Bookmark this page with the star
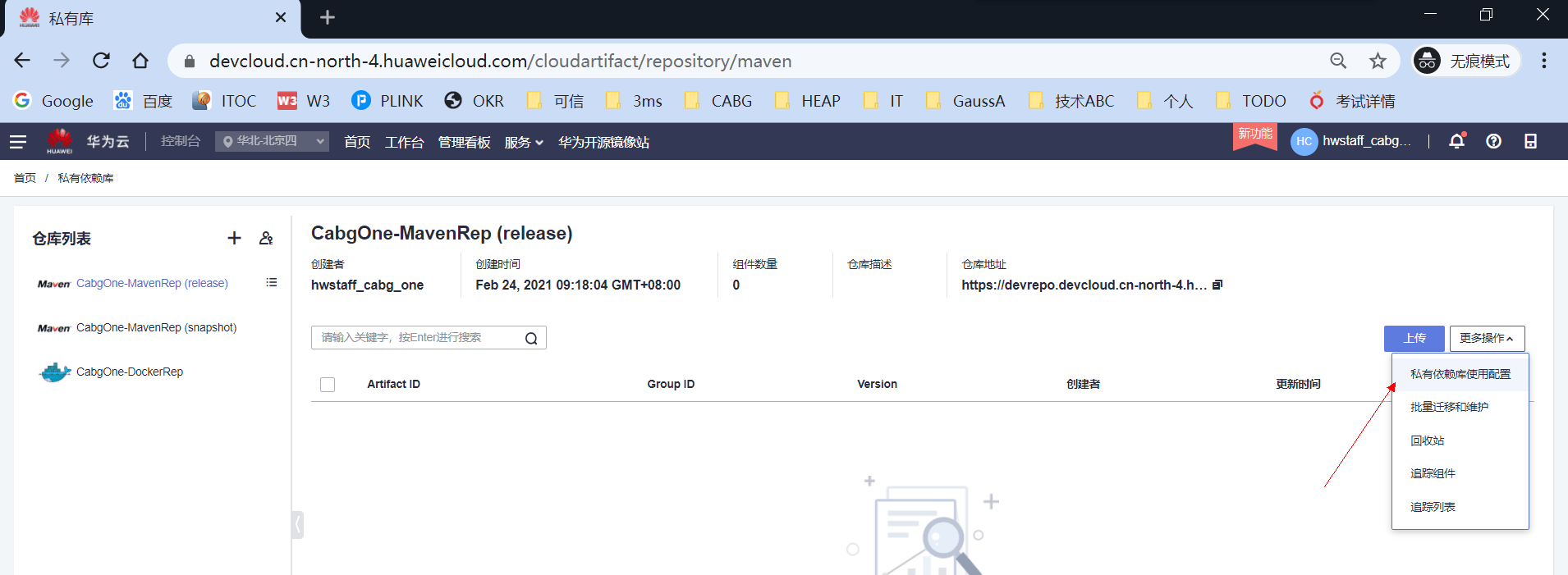The height and width of the screenshot is (575, 1568). point(1378,61)
